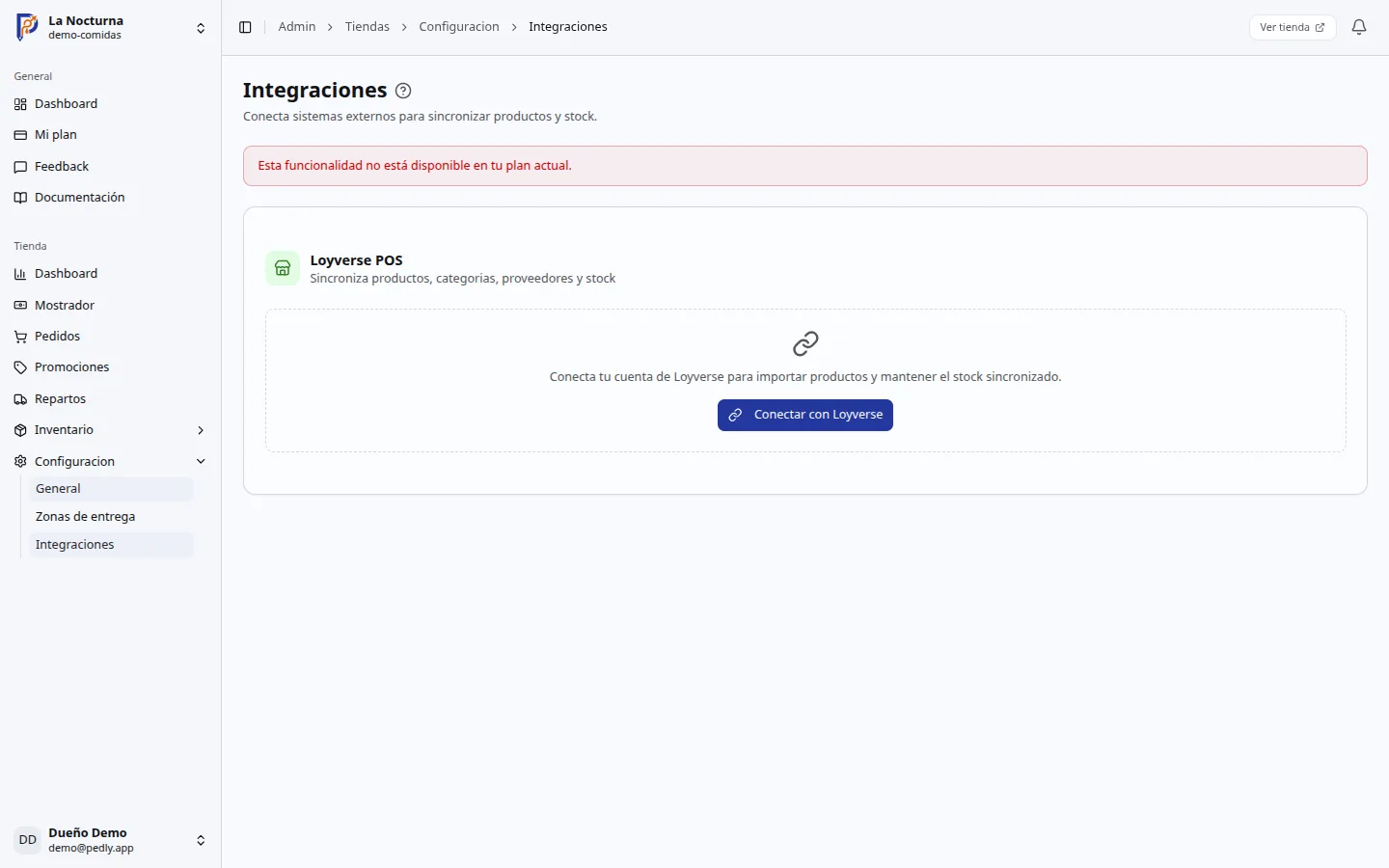Click the Loyverse POS title
Image resolution: width=1389 pixels, height=868 pixels.
click(357, 260)
